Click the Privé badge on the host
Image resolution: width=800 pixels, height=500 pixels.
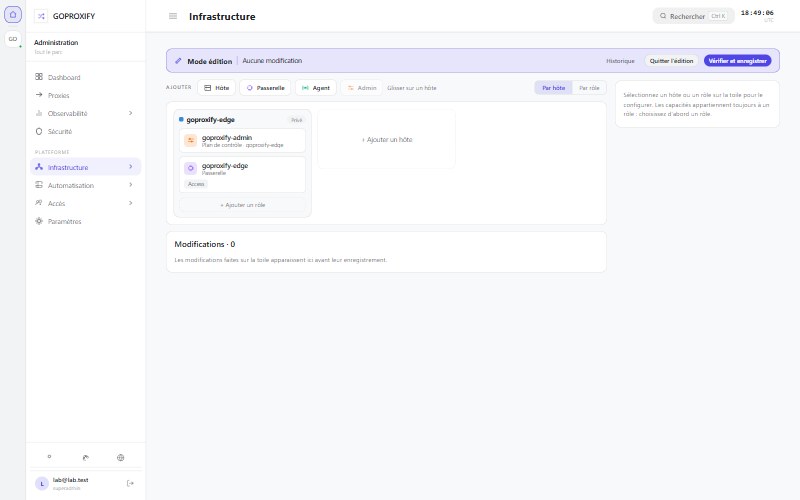(x=296, y=120)
